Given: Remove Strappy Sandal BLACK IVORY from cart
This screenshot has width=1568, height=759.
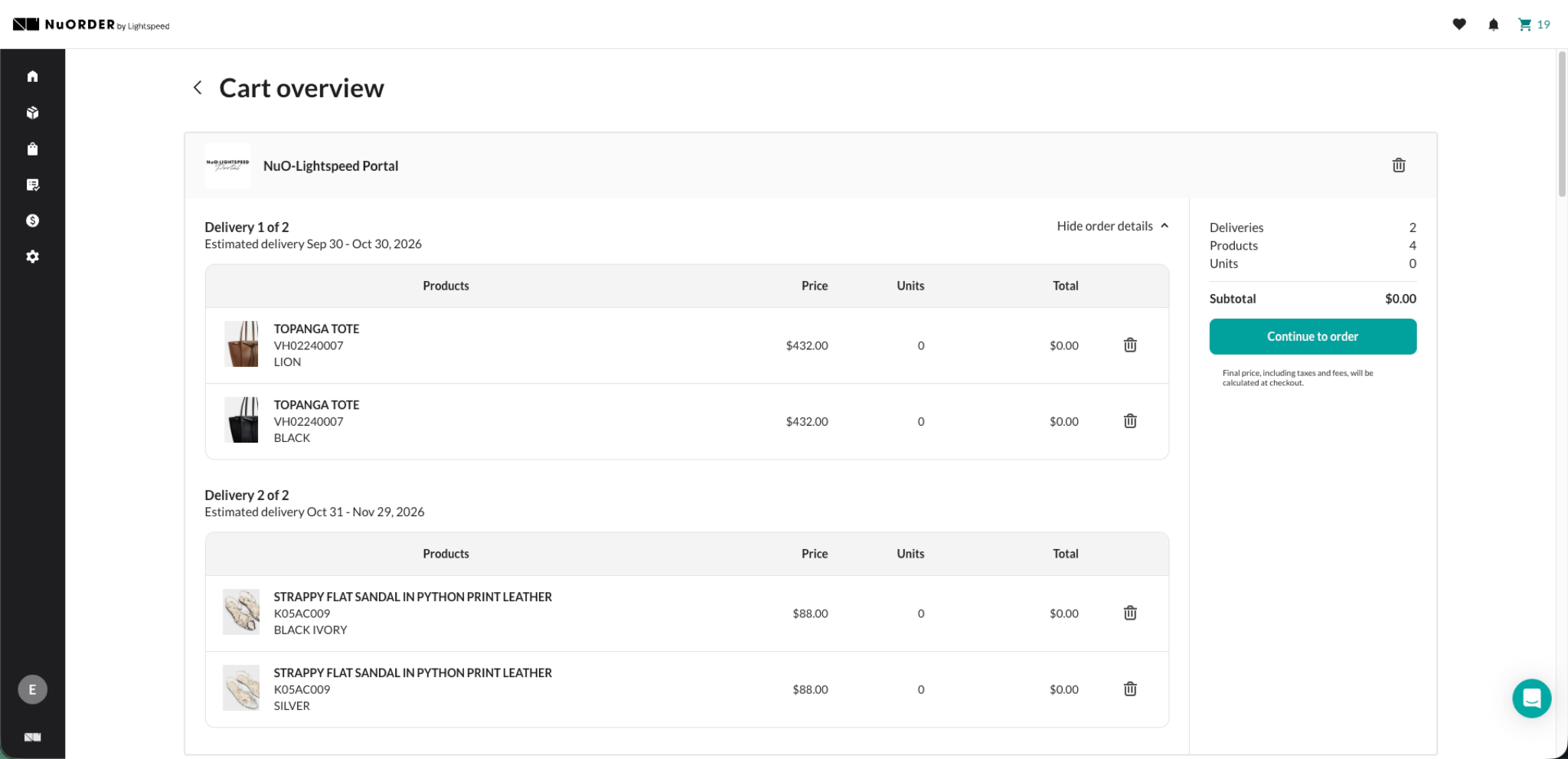Looking at the screenshot, I should point(1129,613).
